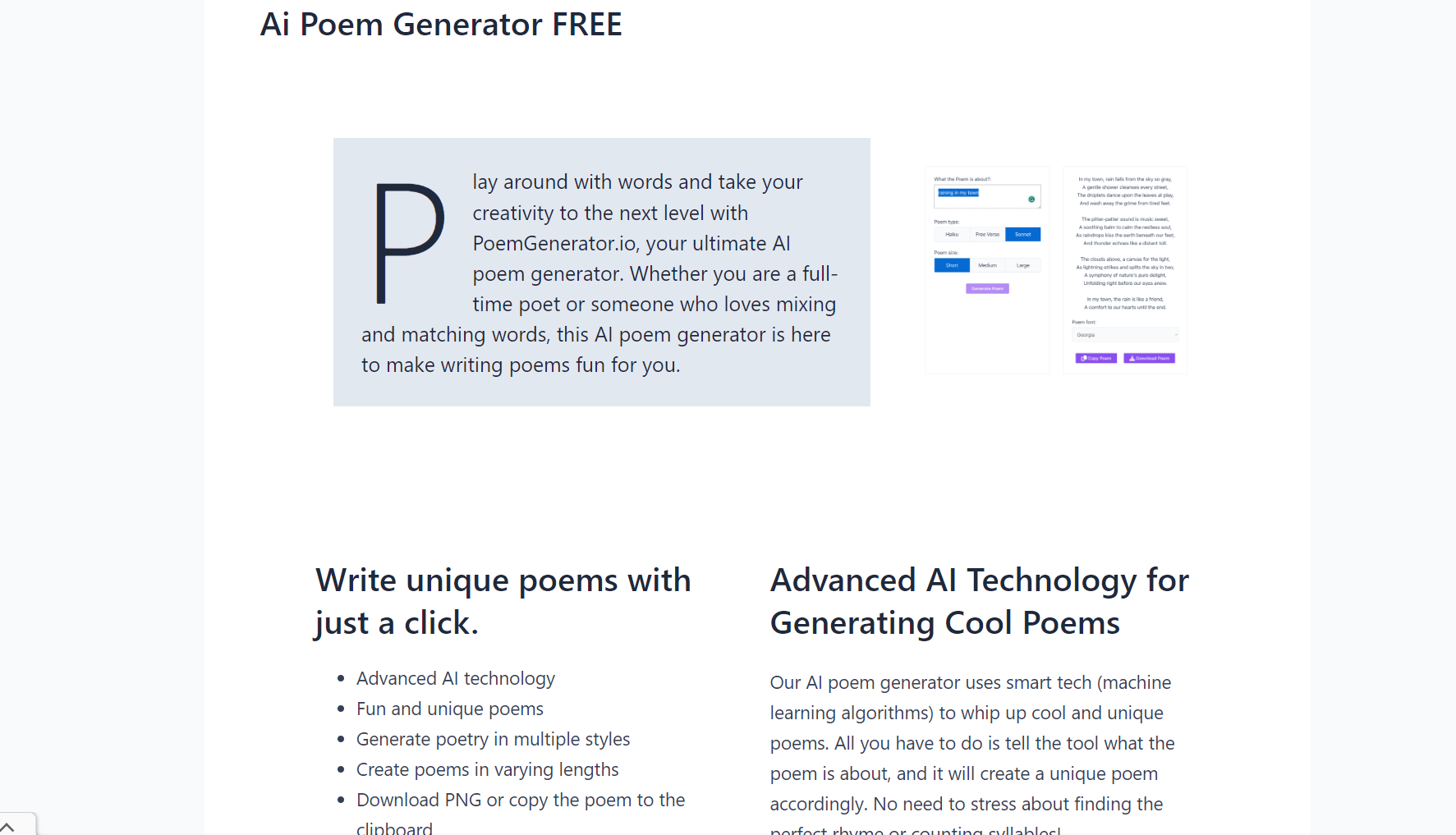The image size is (1456, 835).
Task: Click the generator settings screenshot thumbnail
Action: [x=987, y=269]
